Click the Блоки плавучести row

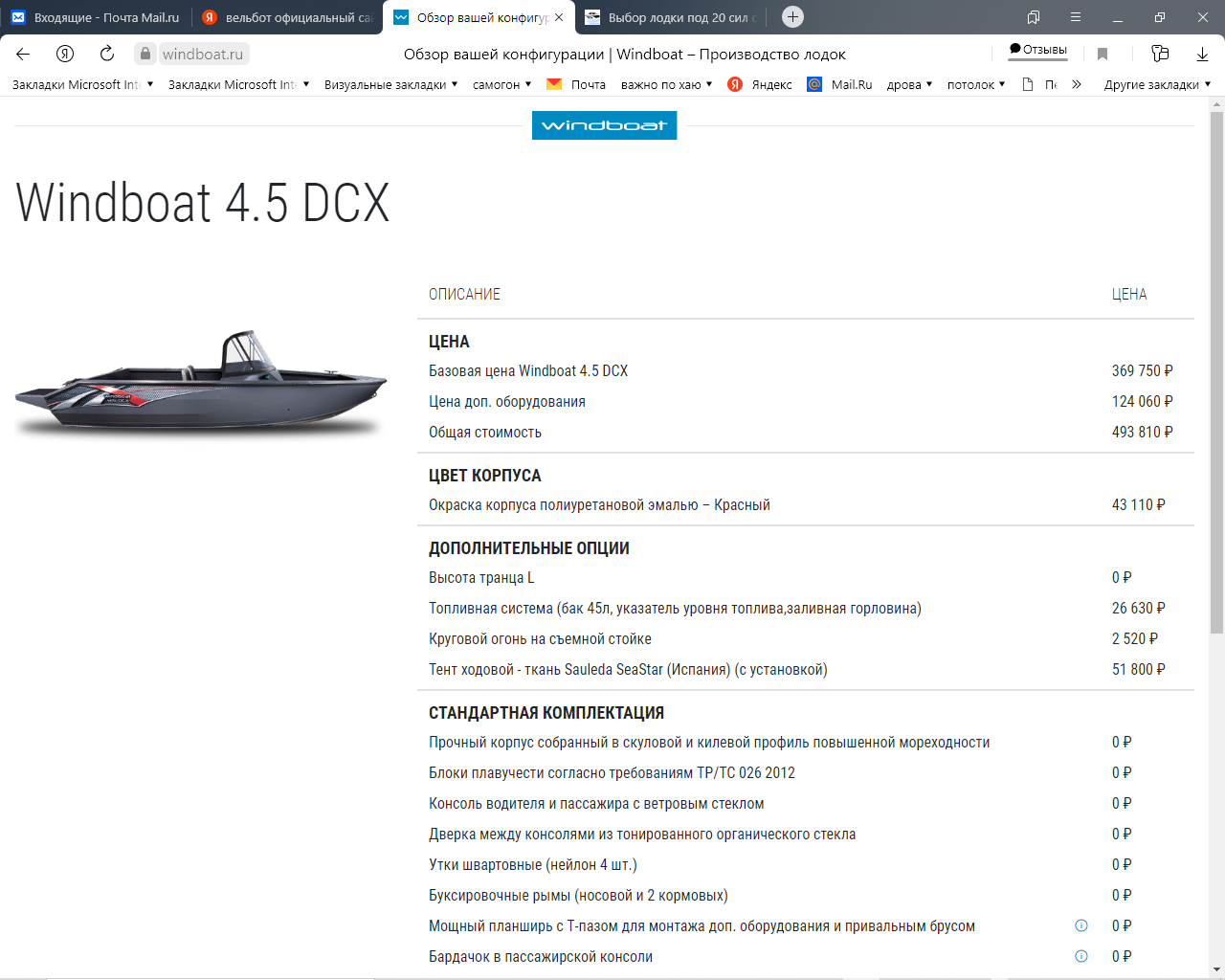pos(806,772)
